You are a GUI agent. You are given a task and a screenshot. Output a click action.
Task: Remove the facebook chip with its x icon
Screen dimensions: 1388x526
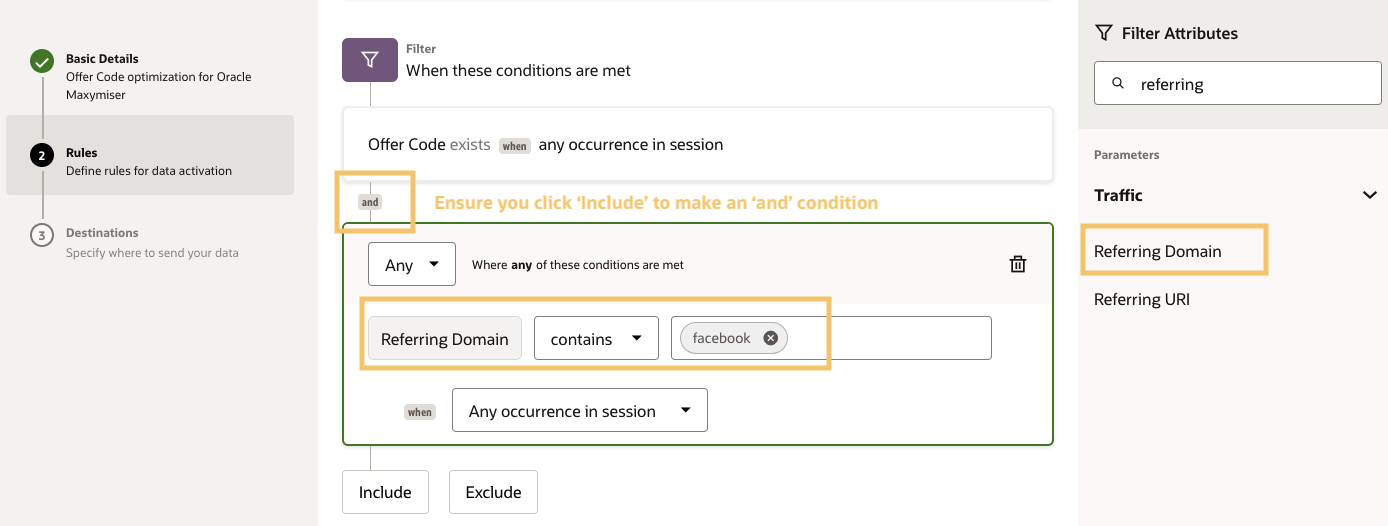pos(770,338)
